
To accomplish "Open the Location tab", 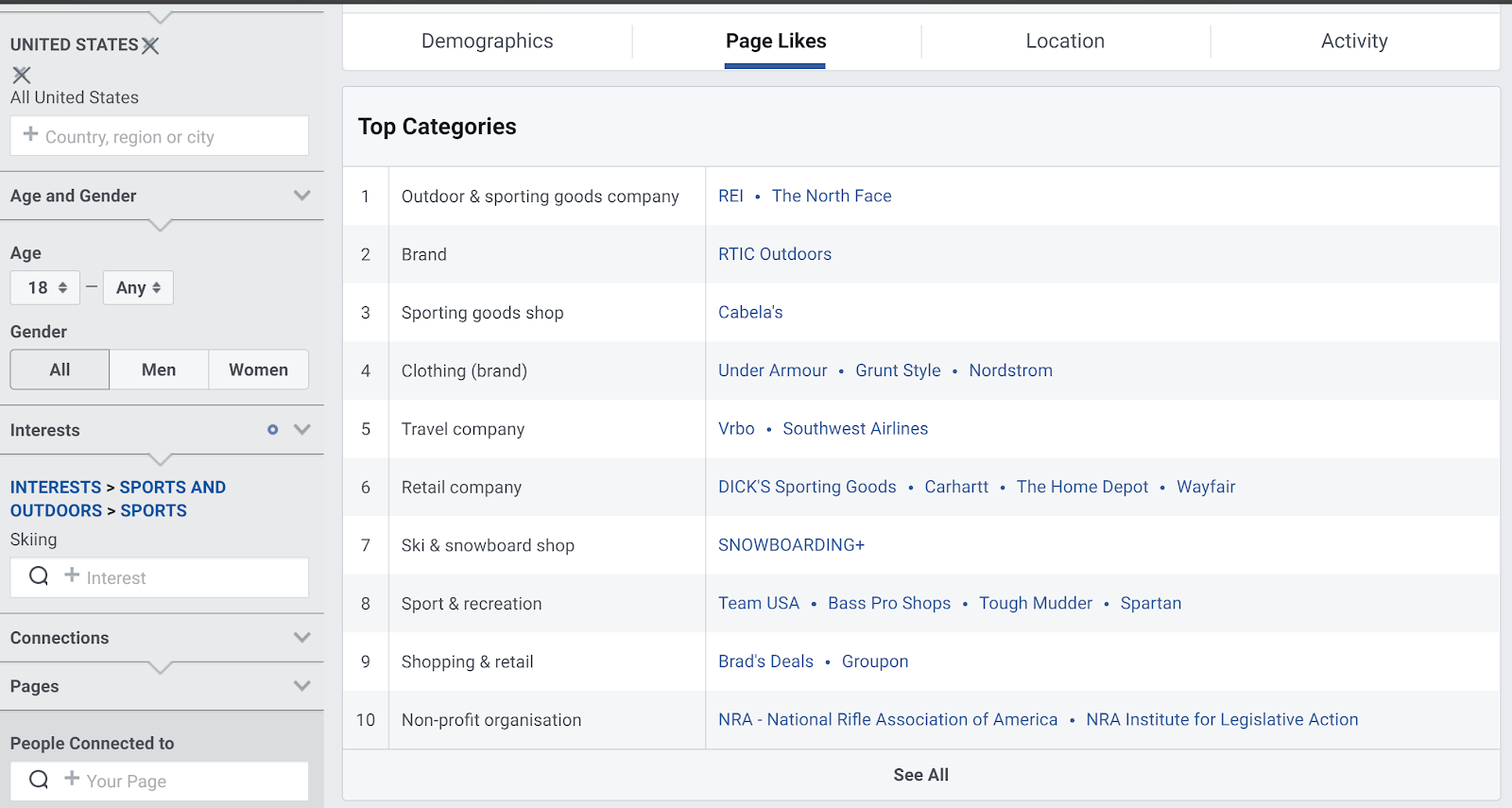I will 1065,42.
